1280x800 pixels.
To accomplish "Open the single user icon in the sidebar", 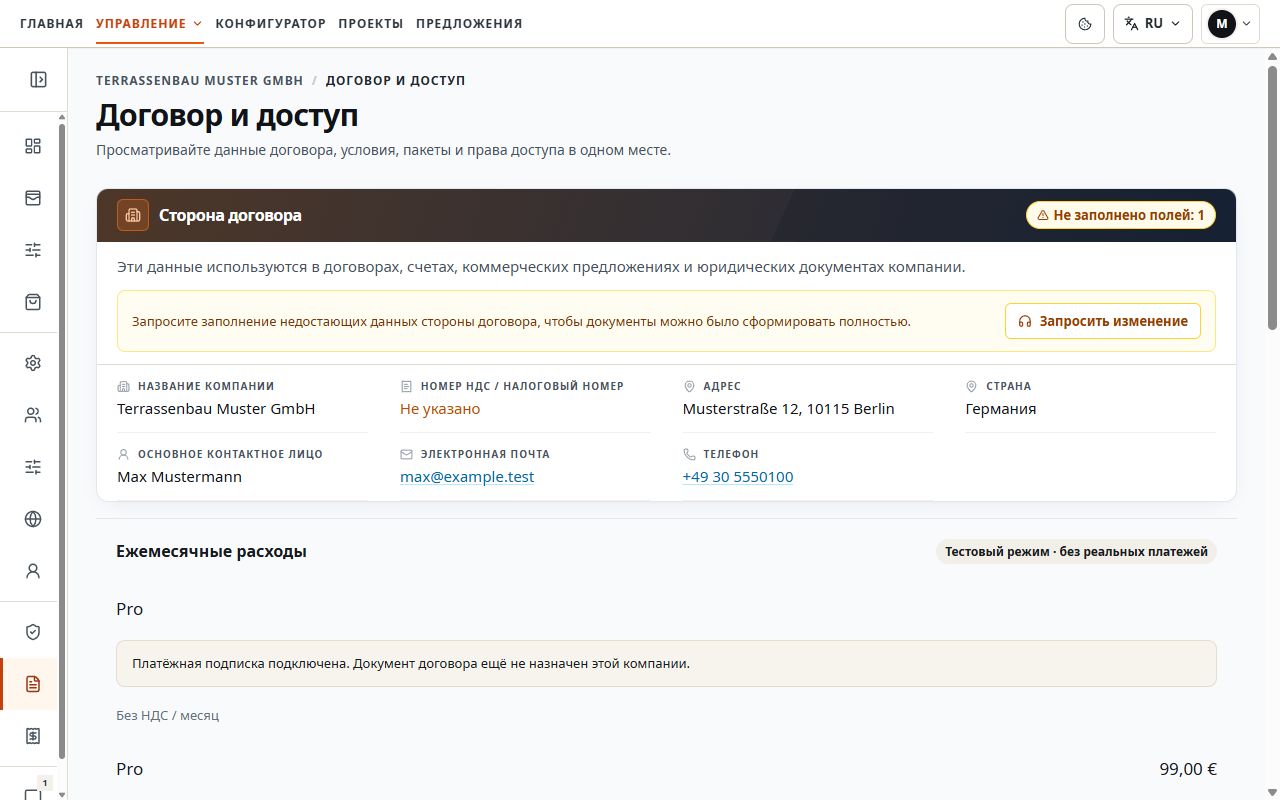I will tap(33, 571).
